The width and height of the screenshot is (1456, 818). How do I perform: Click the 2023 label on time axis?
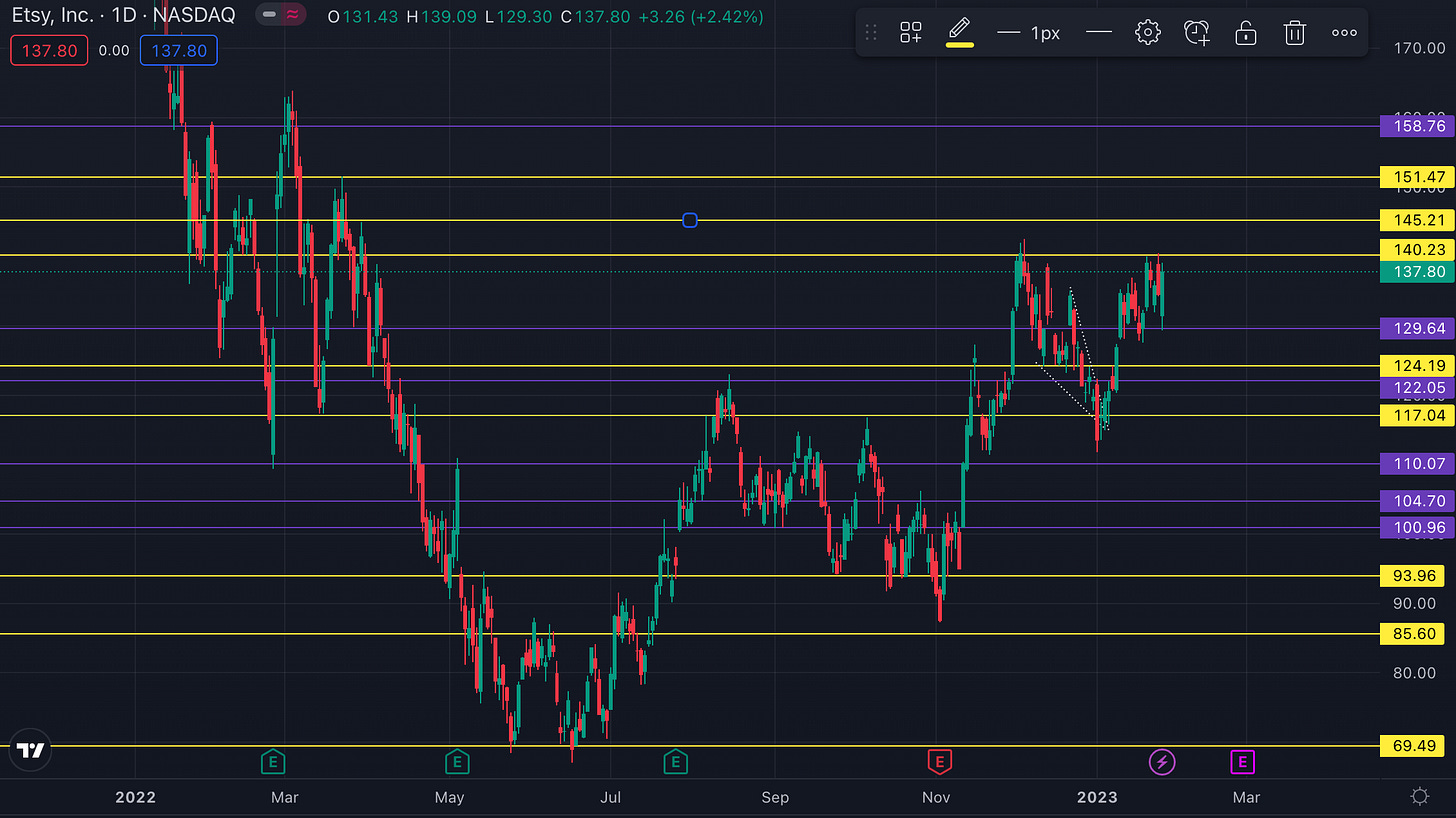coord(1096,797)
